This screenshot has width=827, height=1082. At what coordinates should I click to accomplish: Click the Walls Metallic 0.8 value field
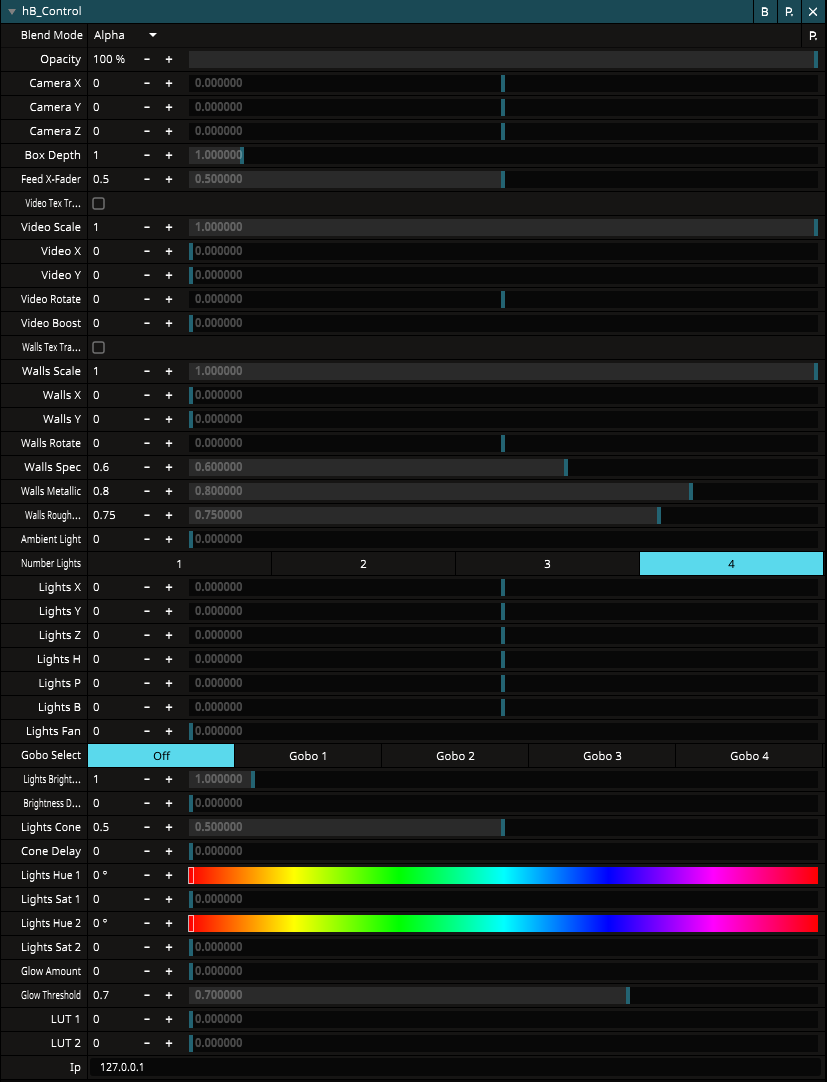113,491
